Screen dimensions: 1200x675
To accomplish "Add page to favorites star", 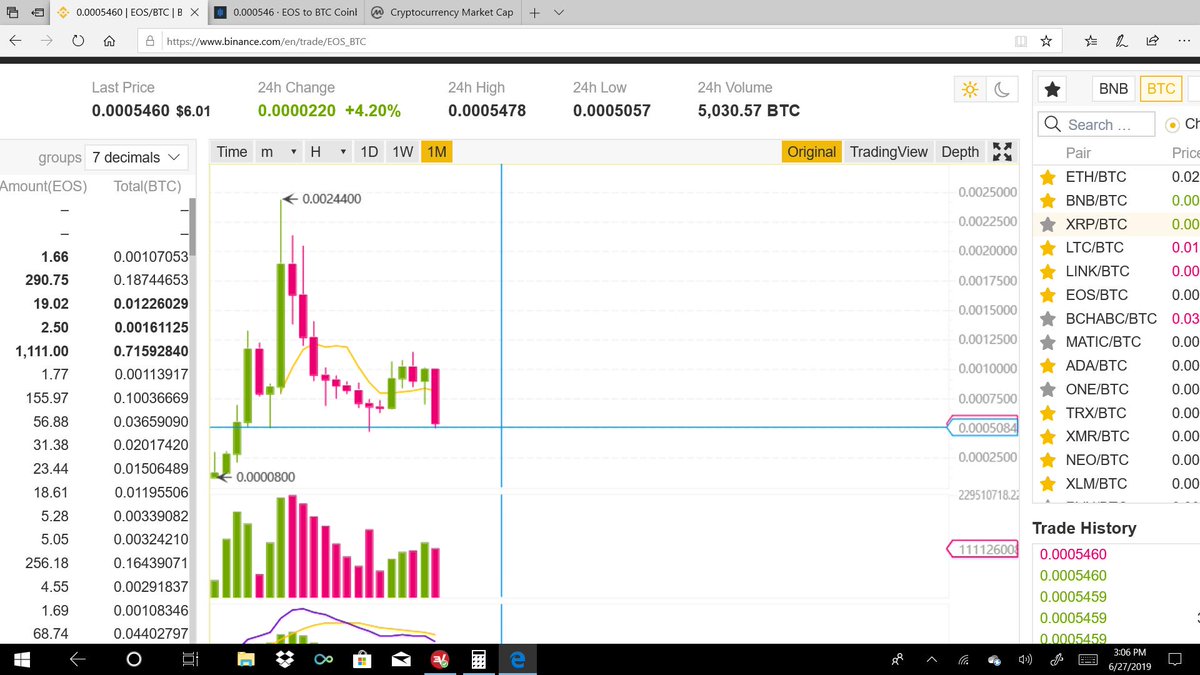I will pos(1046,42).
